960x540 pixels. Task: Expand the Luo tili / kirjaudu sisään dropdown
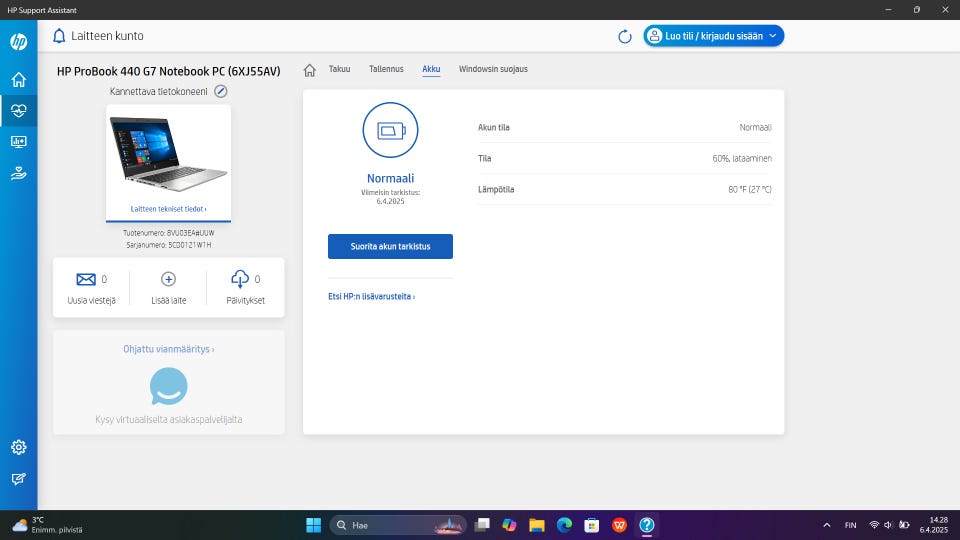[x=713, y=36]
